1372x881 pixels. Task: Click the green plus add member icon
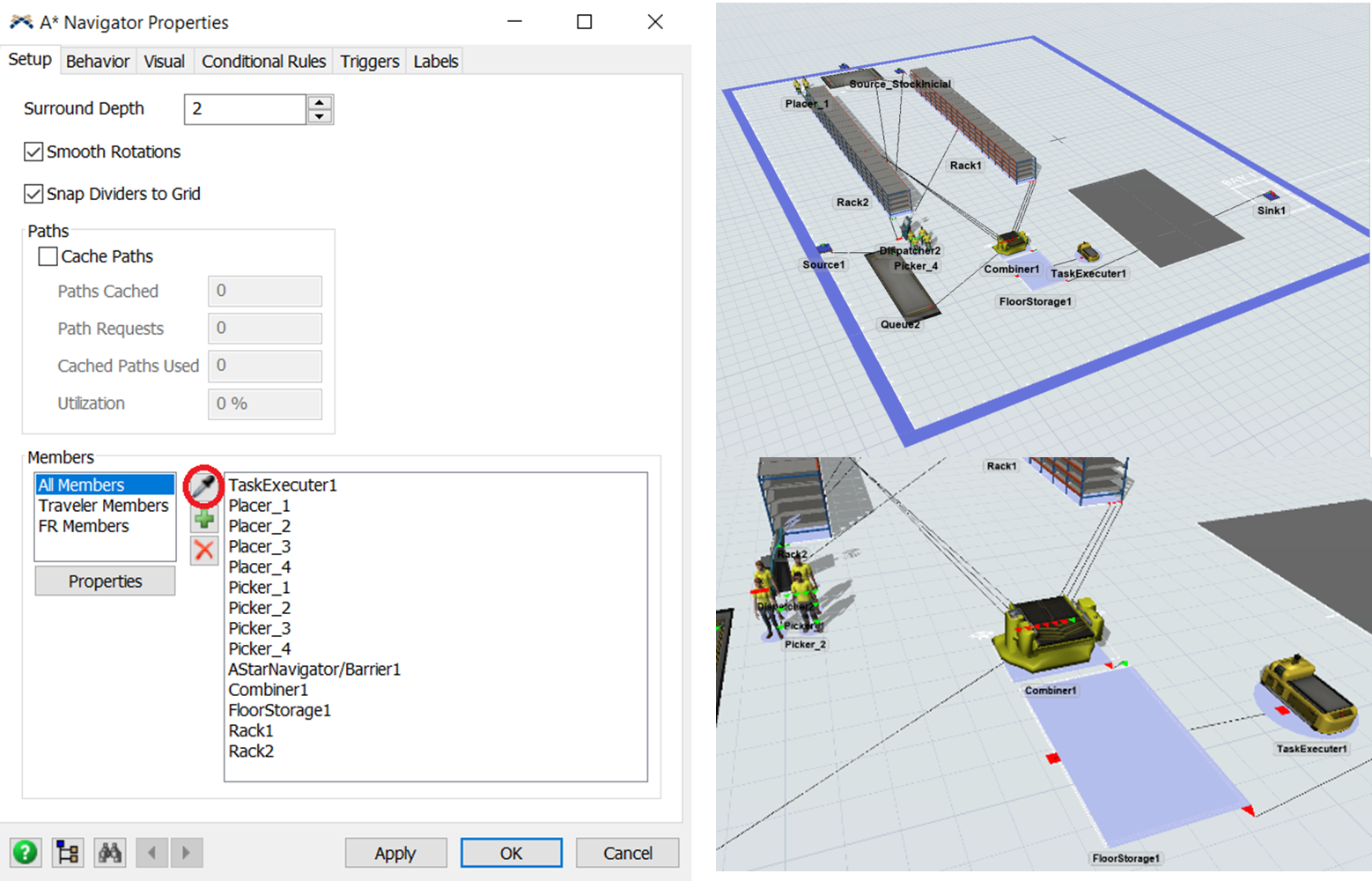coord(204,519)
